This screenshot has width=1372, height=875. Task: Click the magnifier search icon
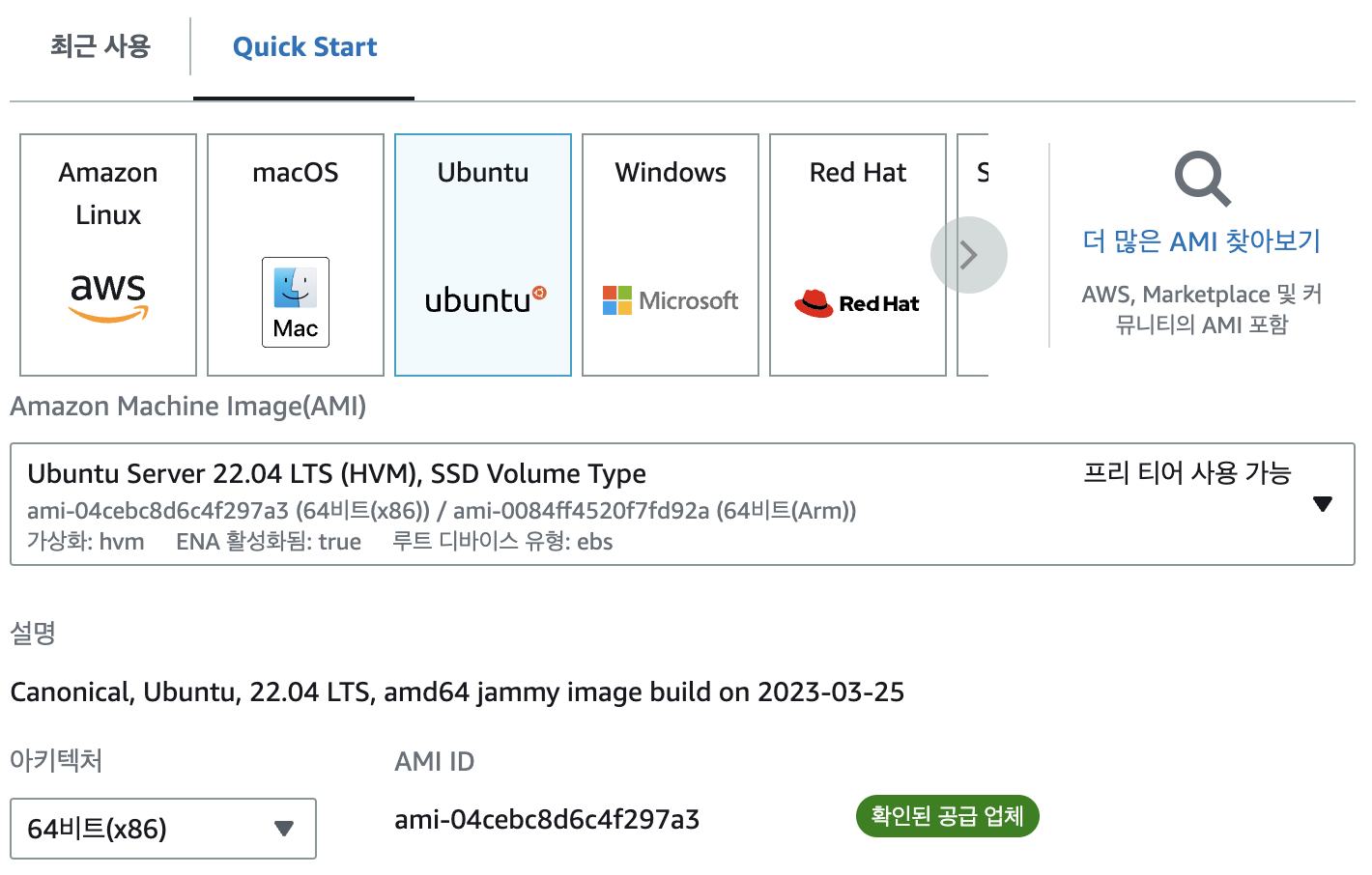pos(1202,179)
